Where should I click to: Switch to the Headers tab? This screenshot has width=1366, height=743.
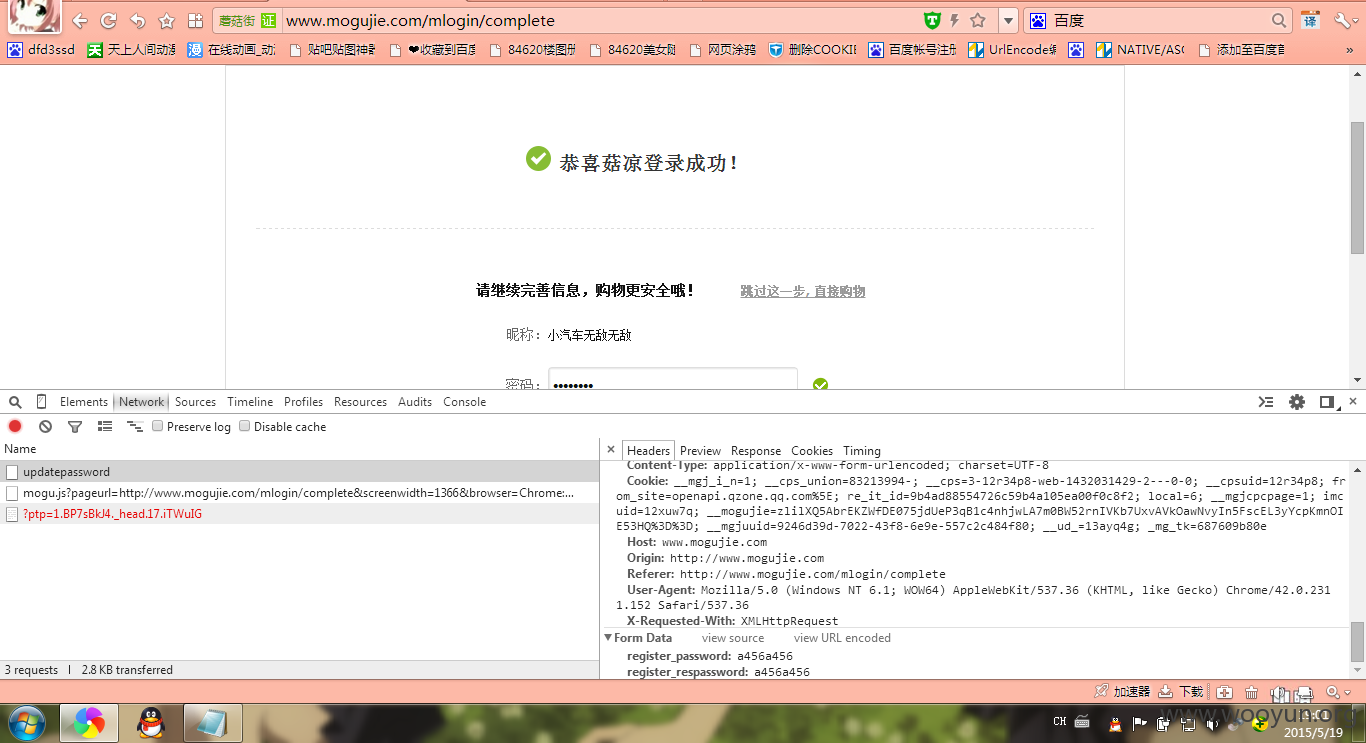tap(648, 451)
